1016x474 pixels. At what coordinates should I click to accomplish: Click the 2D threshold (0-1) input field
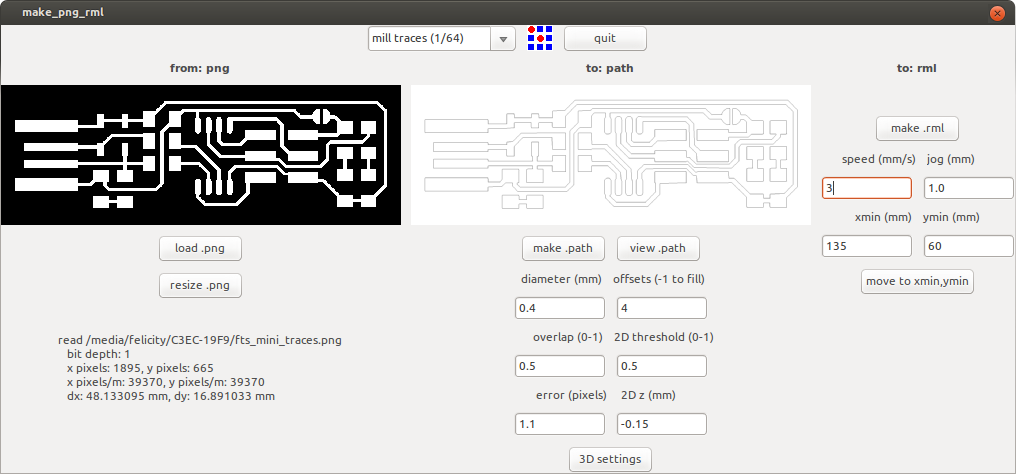pyautogui.click(x=662, y=366)
